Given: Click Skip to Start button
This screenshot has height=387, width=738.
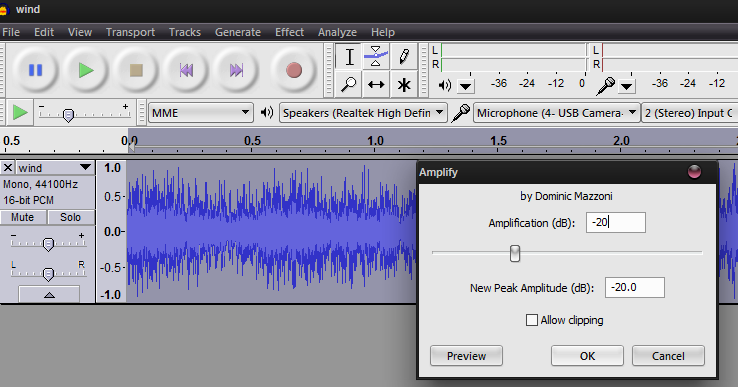Looking at the screenshot, I should point(186,71).
